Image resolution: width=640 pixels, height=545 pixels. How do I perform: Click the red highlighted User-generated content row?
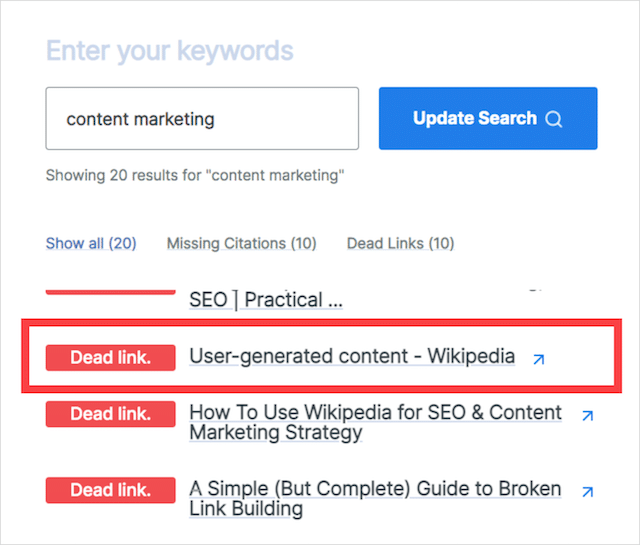click(x=321, y=356)
